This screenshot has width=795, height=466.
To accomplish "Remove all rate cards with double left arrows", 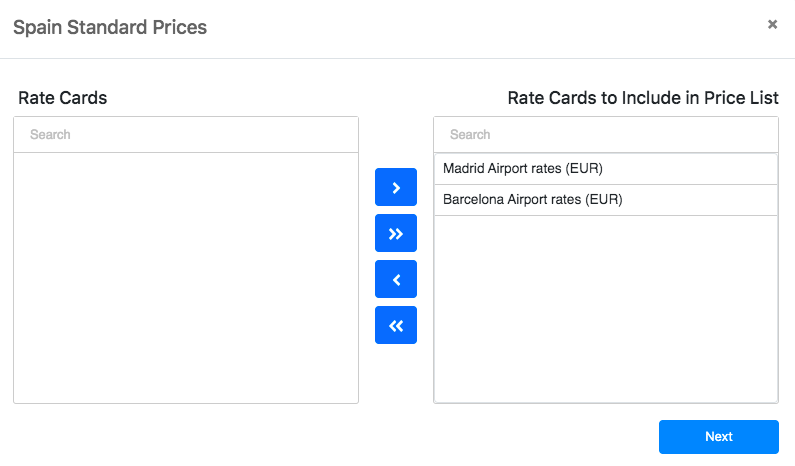I will pos(395,325).
